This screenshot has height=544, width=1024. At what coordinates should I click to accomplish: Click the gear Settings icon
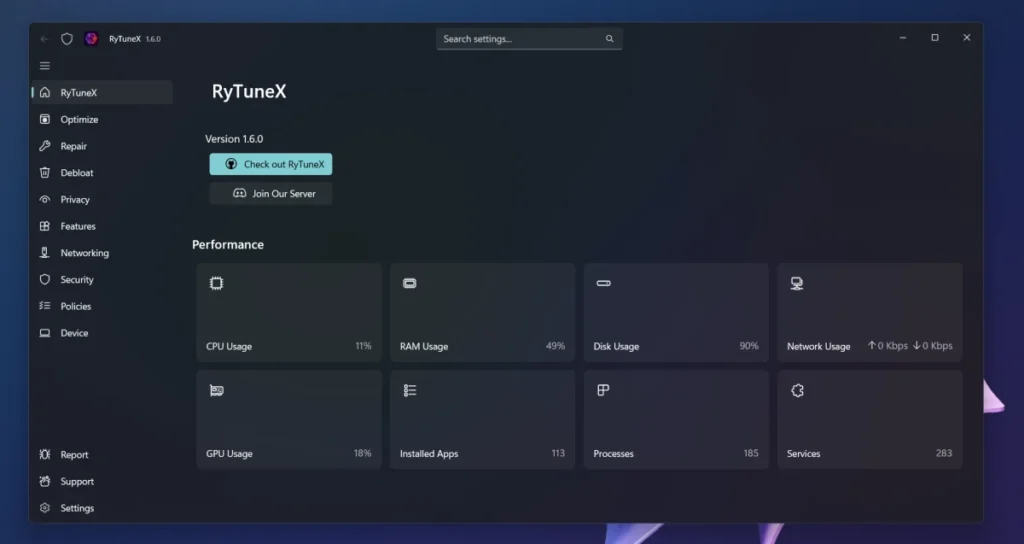click(x=45, y=508)
